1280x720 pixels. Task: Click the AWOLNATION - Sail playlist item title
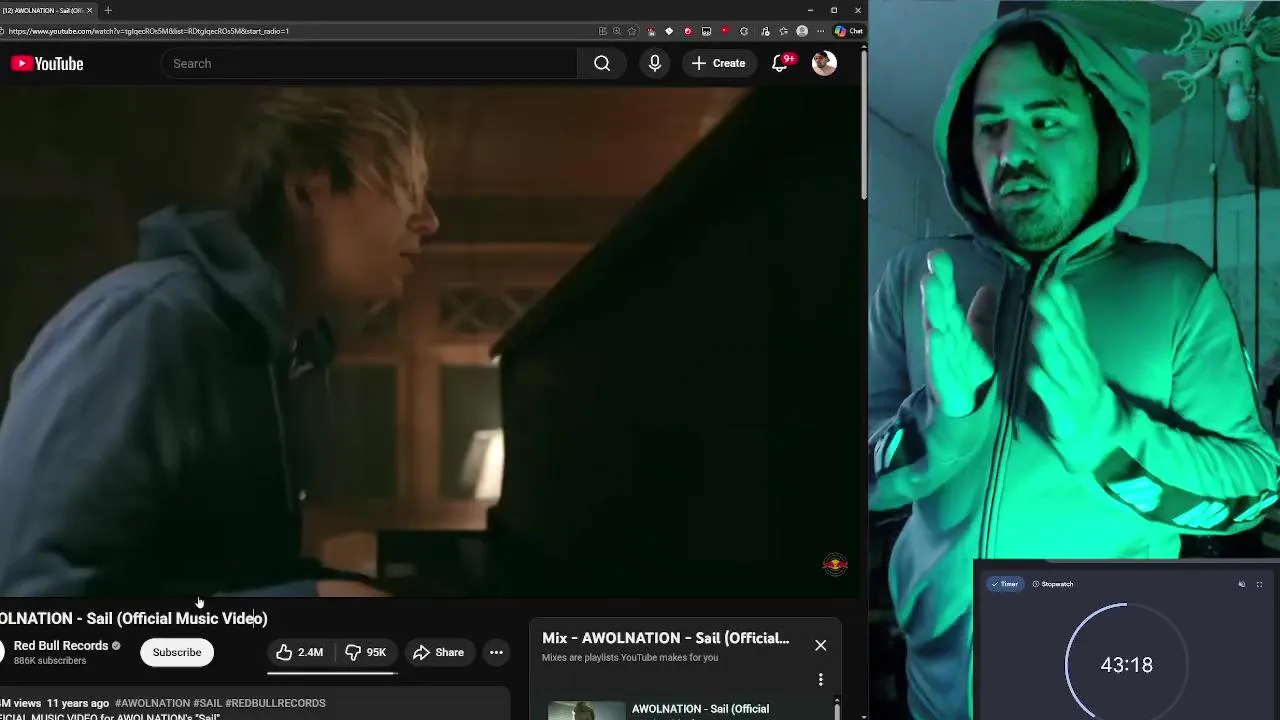[700, 710]
